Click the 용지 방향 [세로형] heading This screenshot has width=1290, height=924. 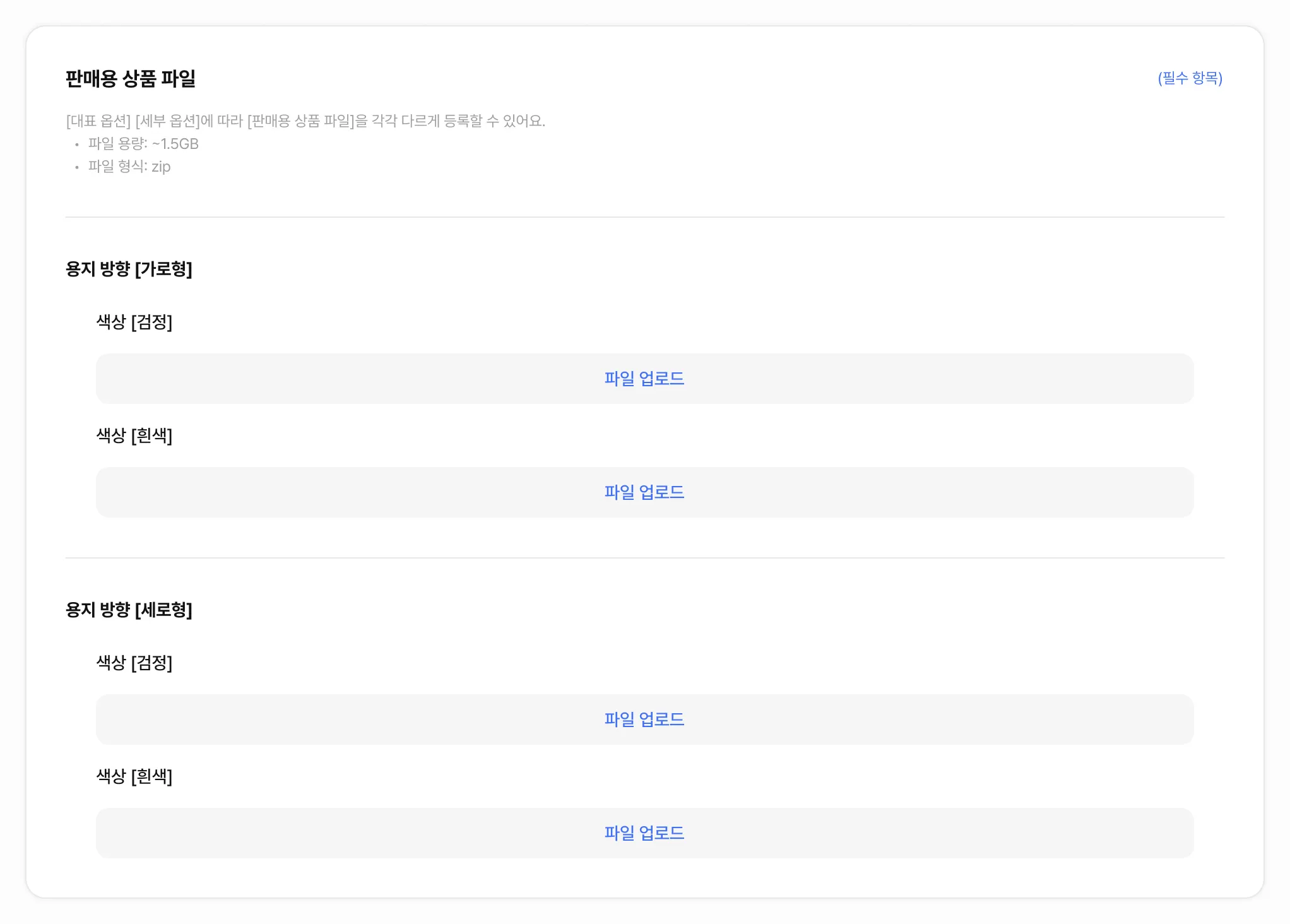click(x=129, y=610)
